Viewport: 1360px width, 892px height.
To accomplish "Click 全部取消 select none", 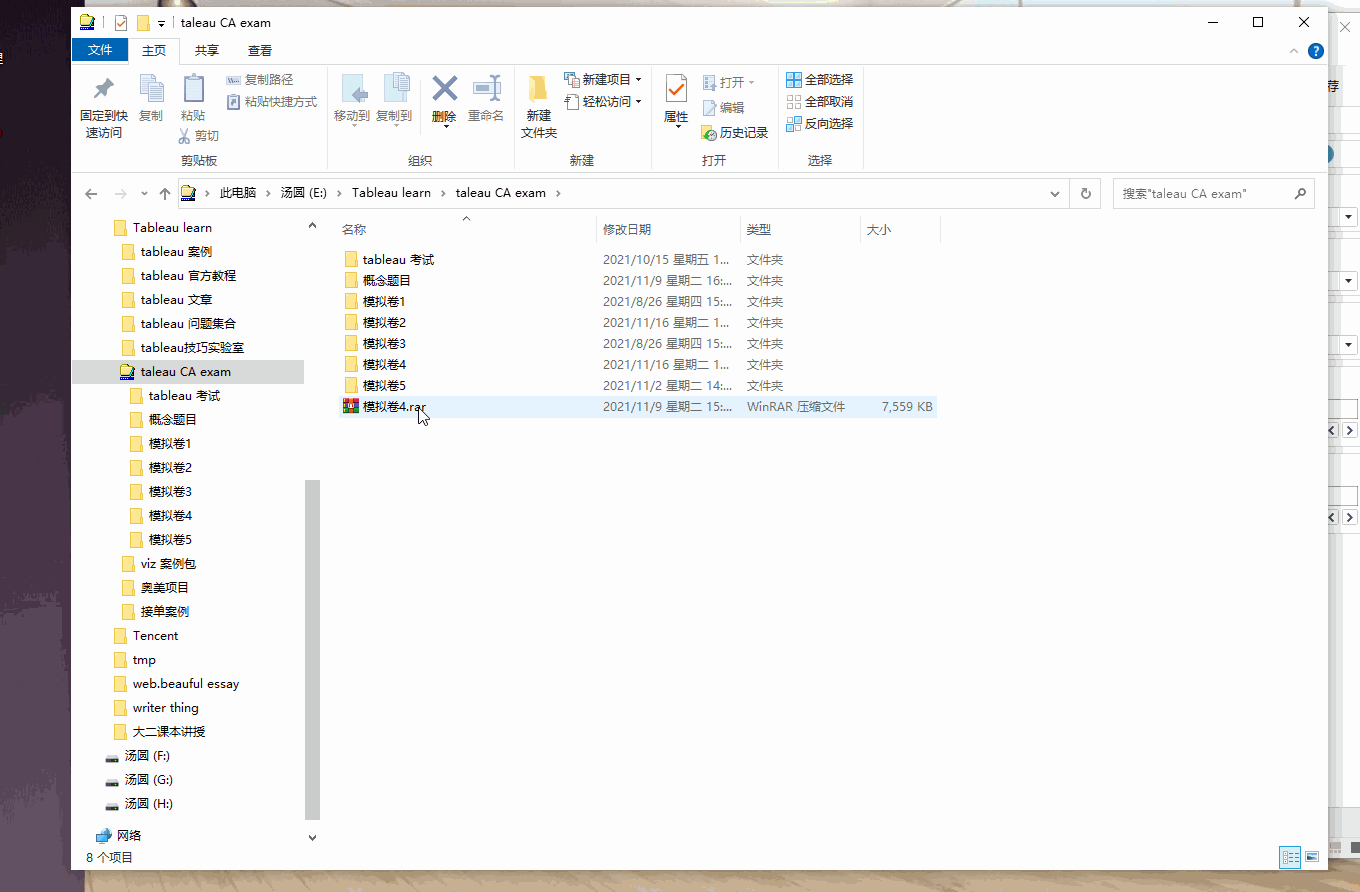I will 819,102.
